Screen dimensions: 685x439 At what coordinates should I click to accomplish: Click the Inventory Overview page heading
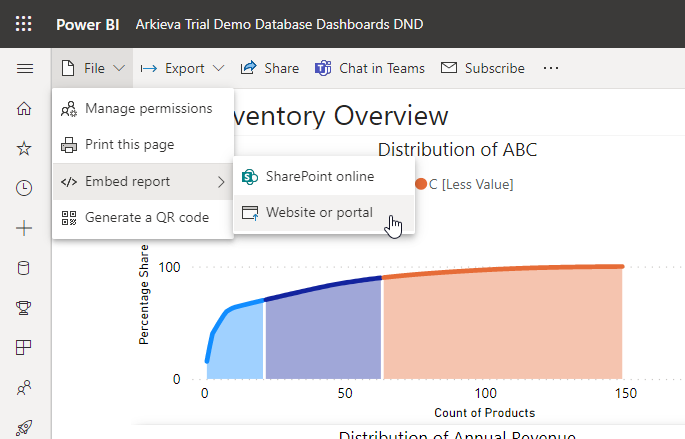341,116
